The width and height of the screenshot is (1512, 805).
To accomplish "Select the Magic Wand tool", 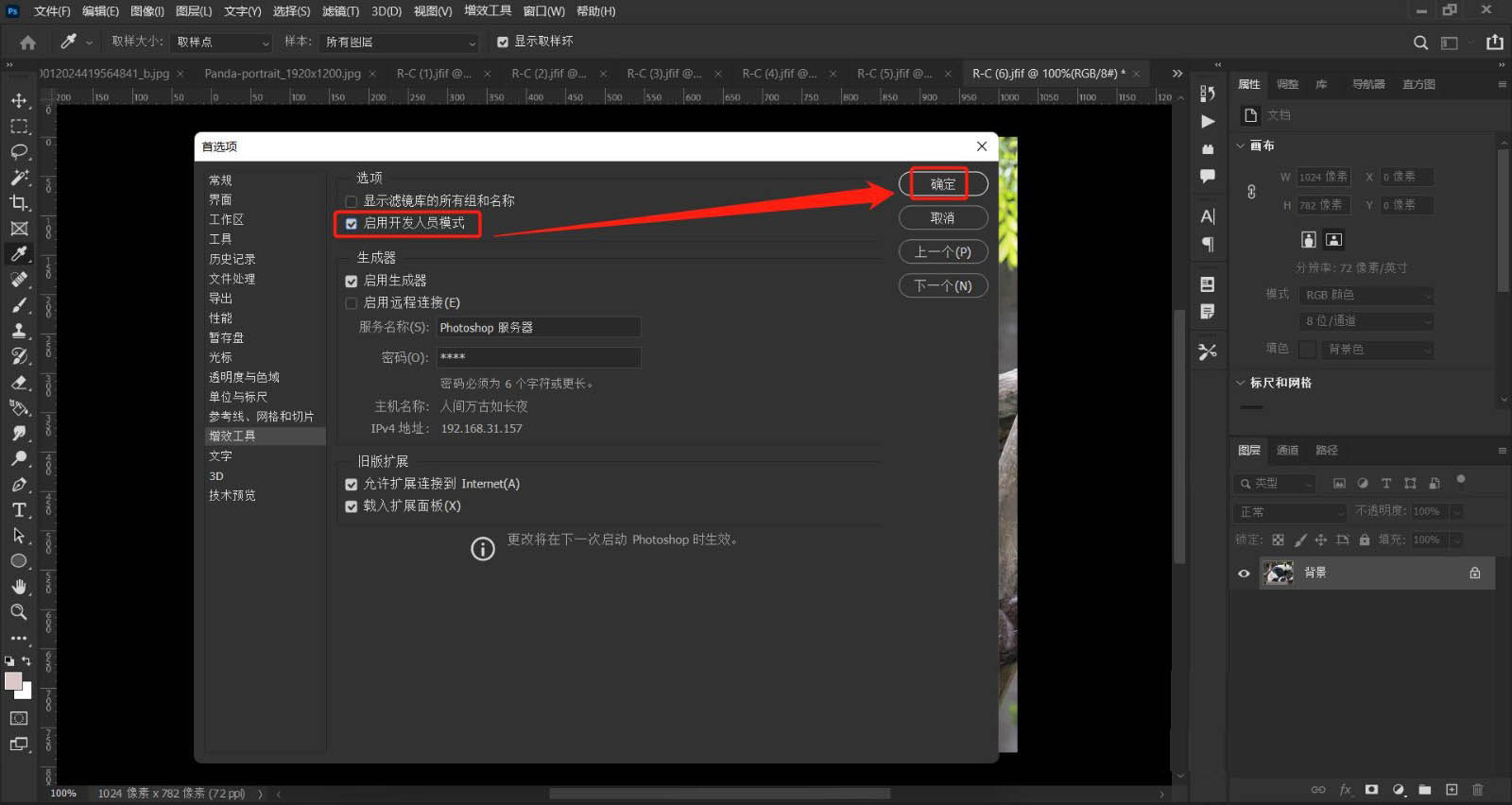I will [19, 177].
